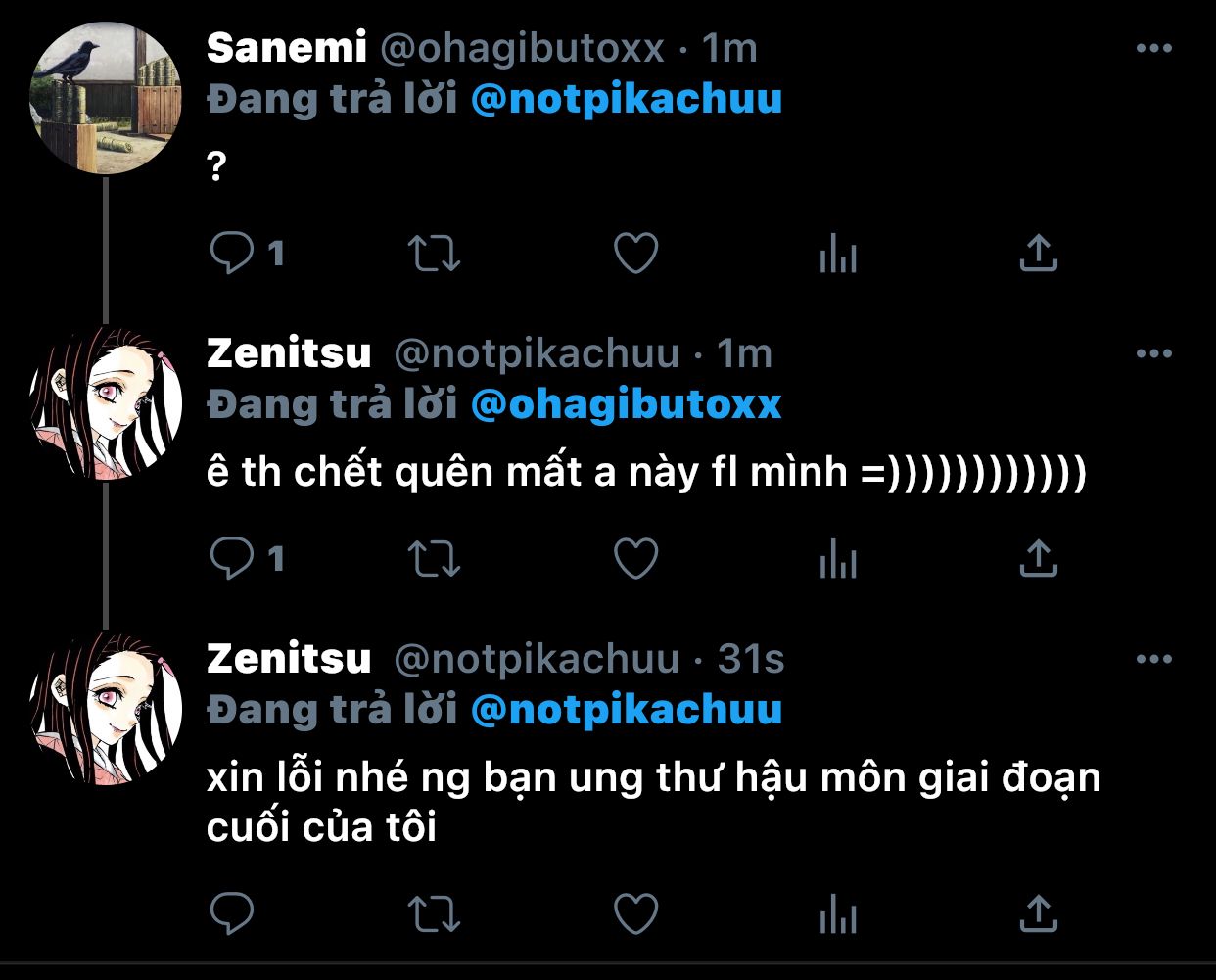Reply to Zenitsu's 31s-old tweet
Viewport: 1216px width, 980px height.
pyautogui.click(x=232, y=914)
